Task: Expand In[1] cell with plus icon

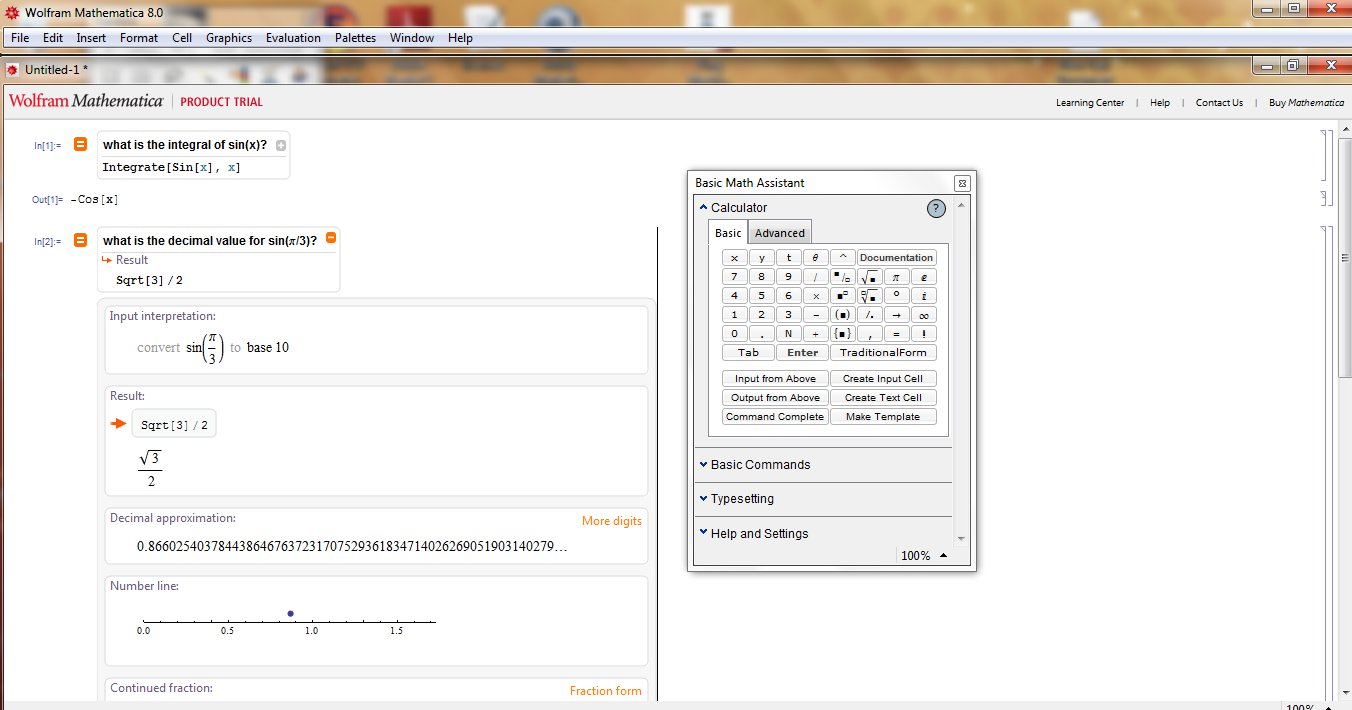Action: coord(281,145)
